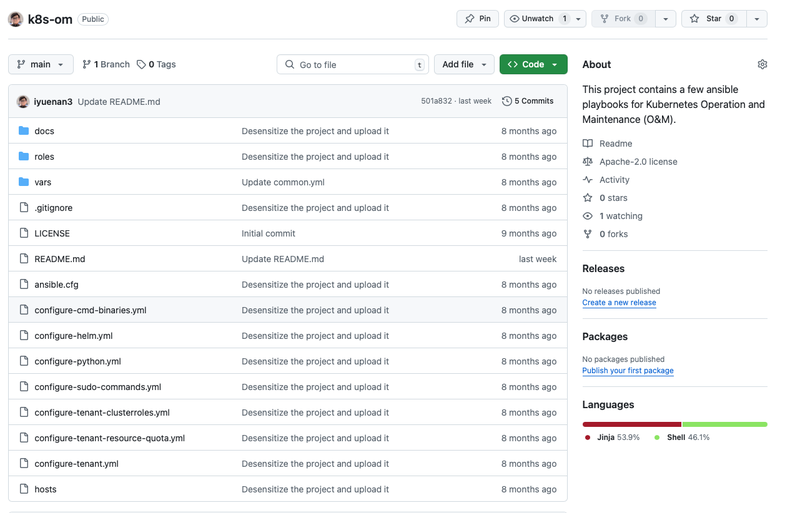The image size is (800, 513).
Task: Click the Apache-2.0 license scale icon
Action: click(588, 161)
